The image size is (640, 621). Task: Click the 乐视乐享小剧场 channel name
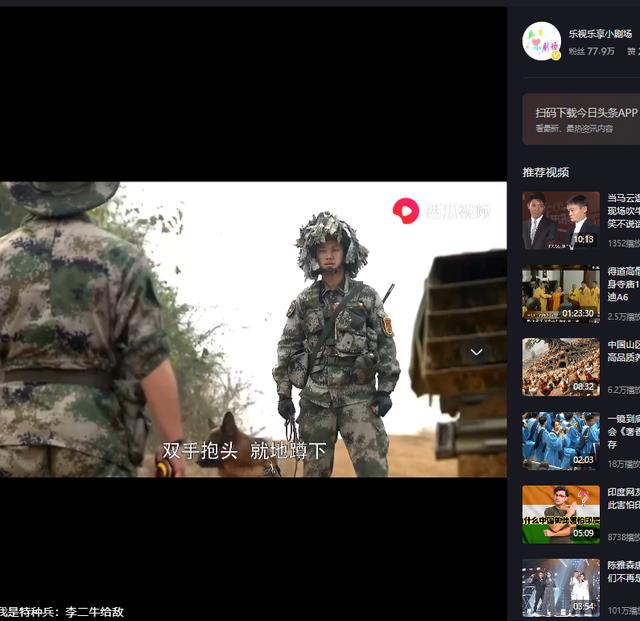(x=600, y=34)
